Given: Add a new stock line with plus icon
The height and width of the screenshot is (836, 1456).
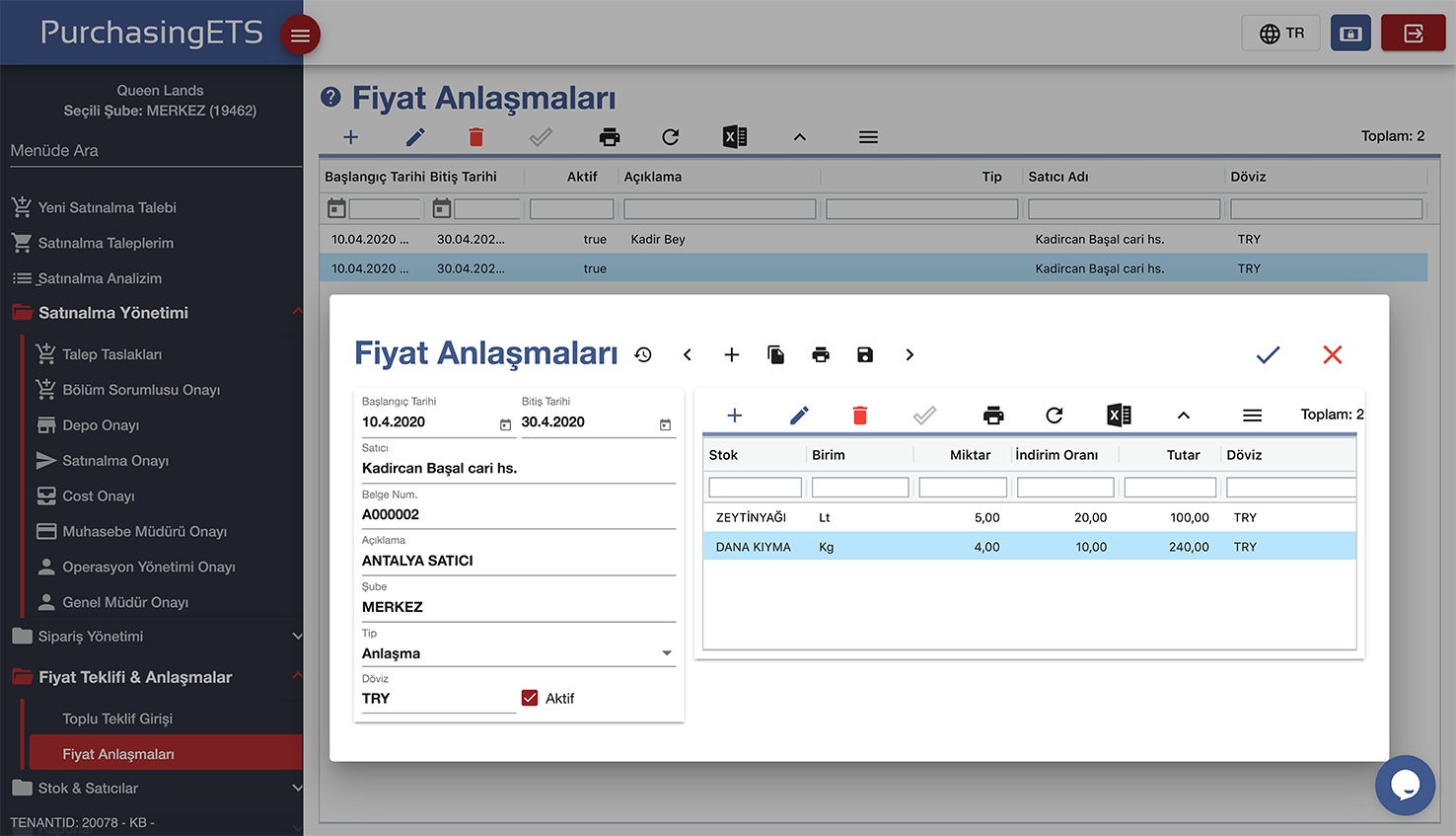Looking at the screenshot, I should point(735,416).
